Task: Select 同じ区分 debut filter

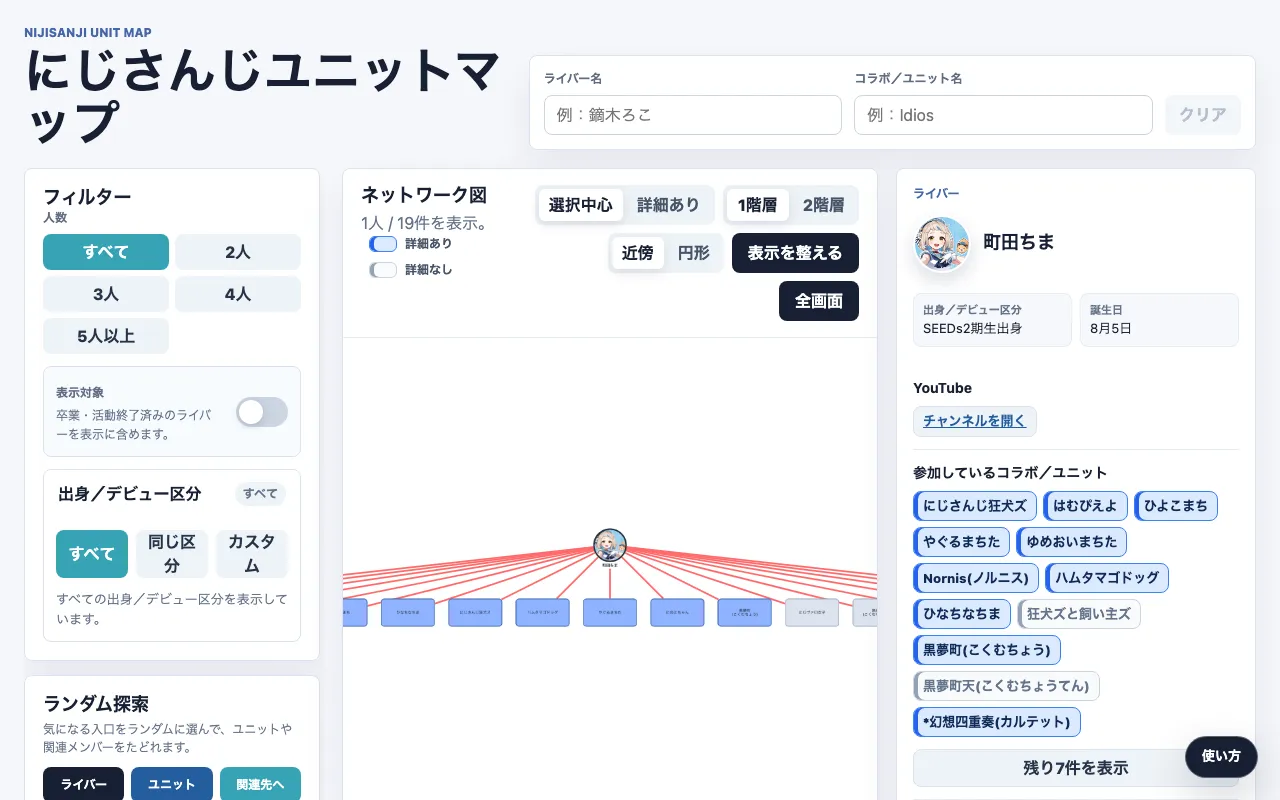Action: (x=172, y=554)
